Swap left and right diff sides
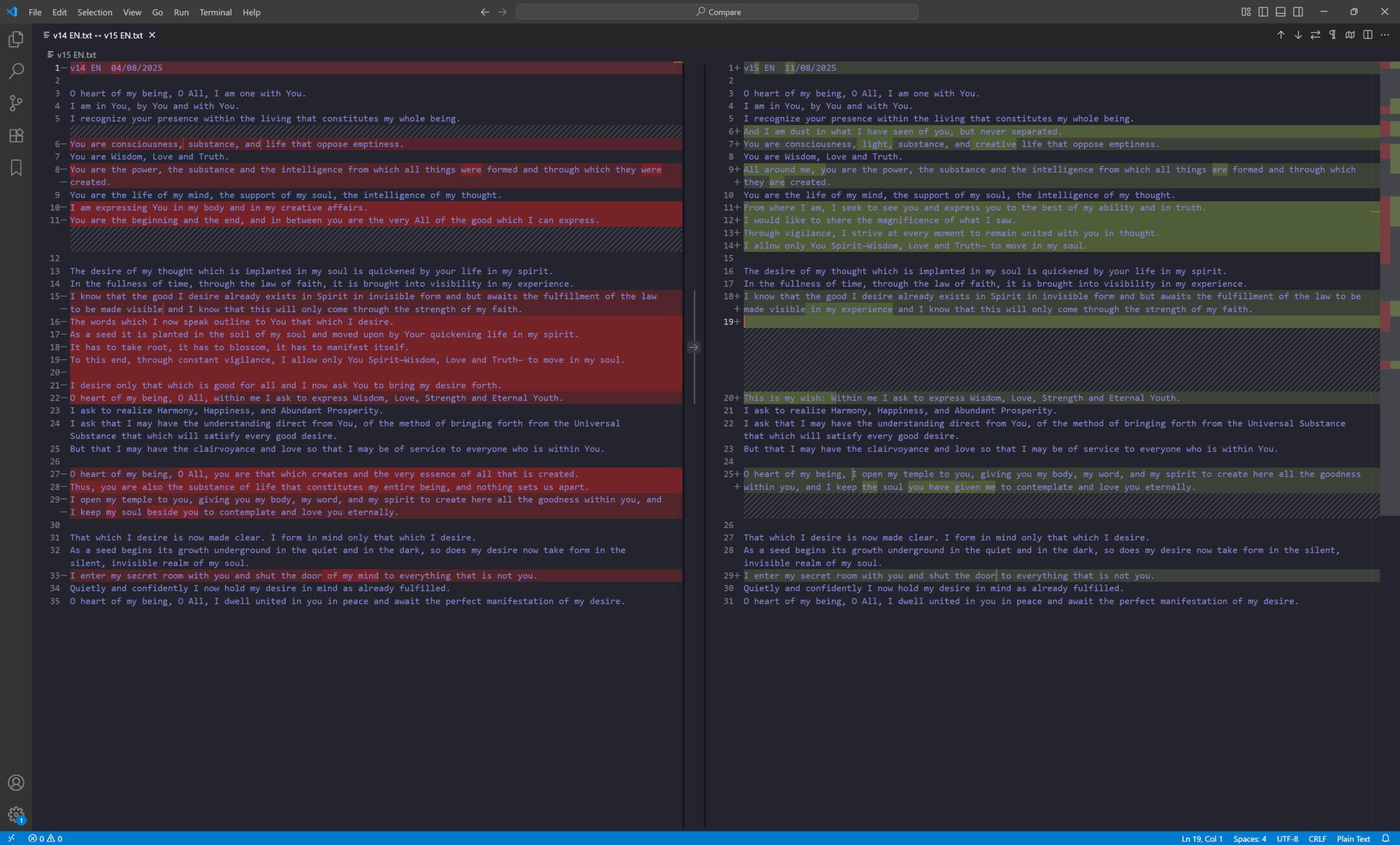 point(1315,35)
